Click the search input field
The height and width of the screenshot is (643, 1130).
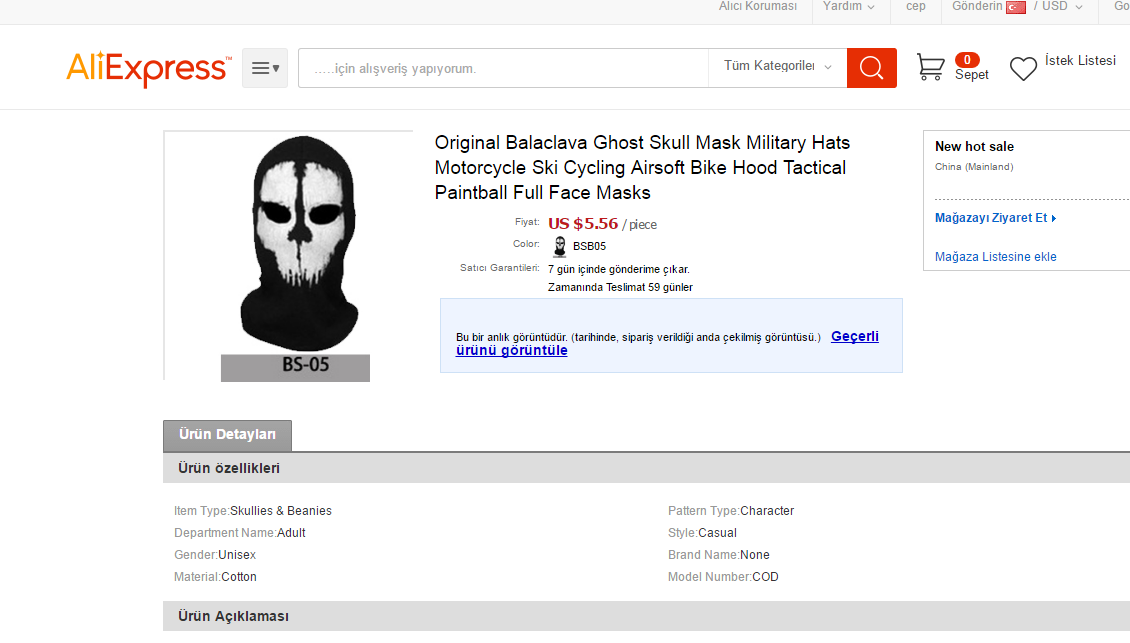click(x=504, y=68)
